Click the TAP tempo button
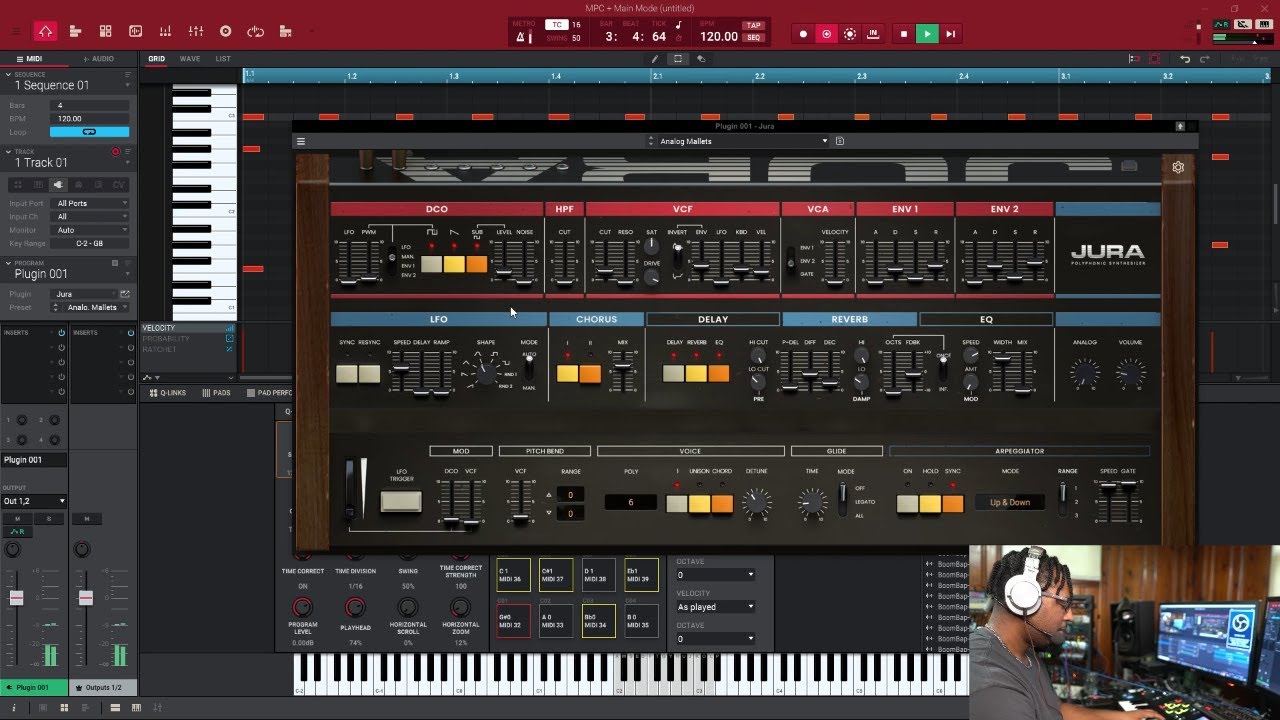The width and height of the screenshot is (1280, 720). [753, 25]
